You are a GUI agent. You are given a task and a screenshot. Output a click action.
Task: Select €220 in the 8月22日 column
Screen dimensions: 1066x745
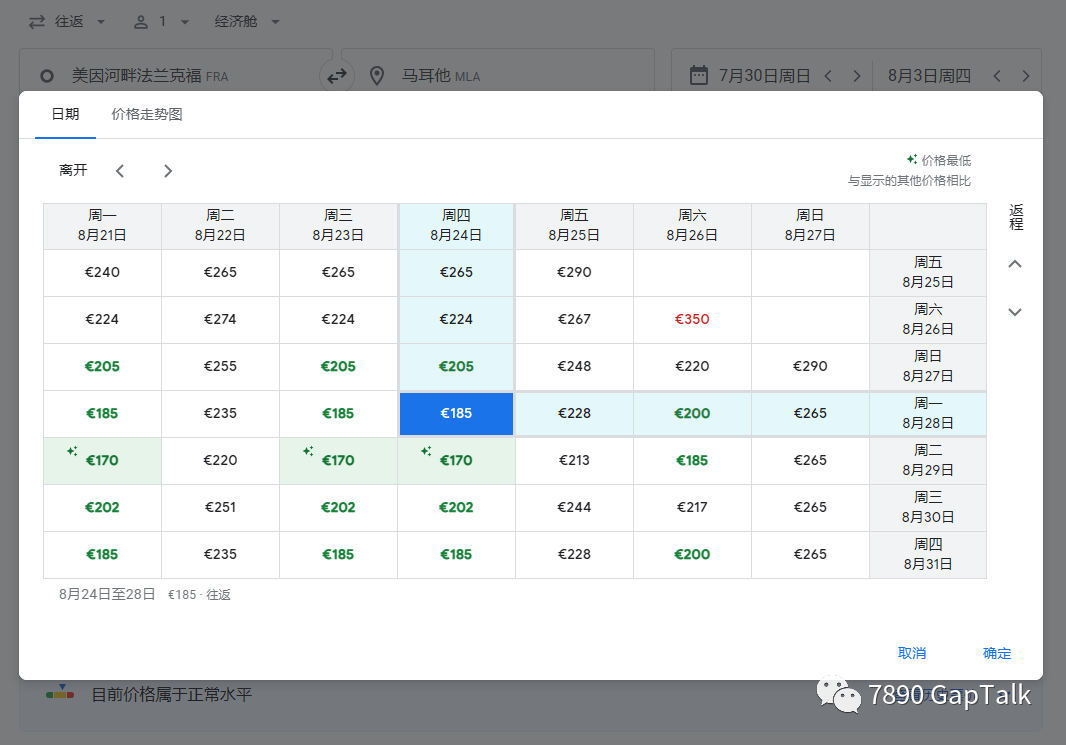[x=220, y=461]
